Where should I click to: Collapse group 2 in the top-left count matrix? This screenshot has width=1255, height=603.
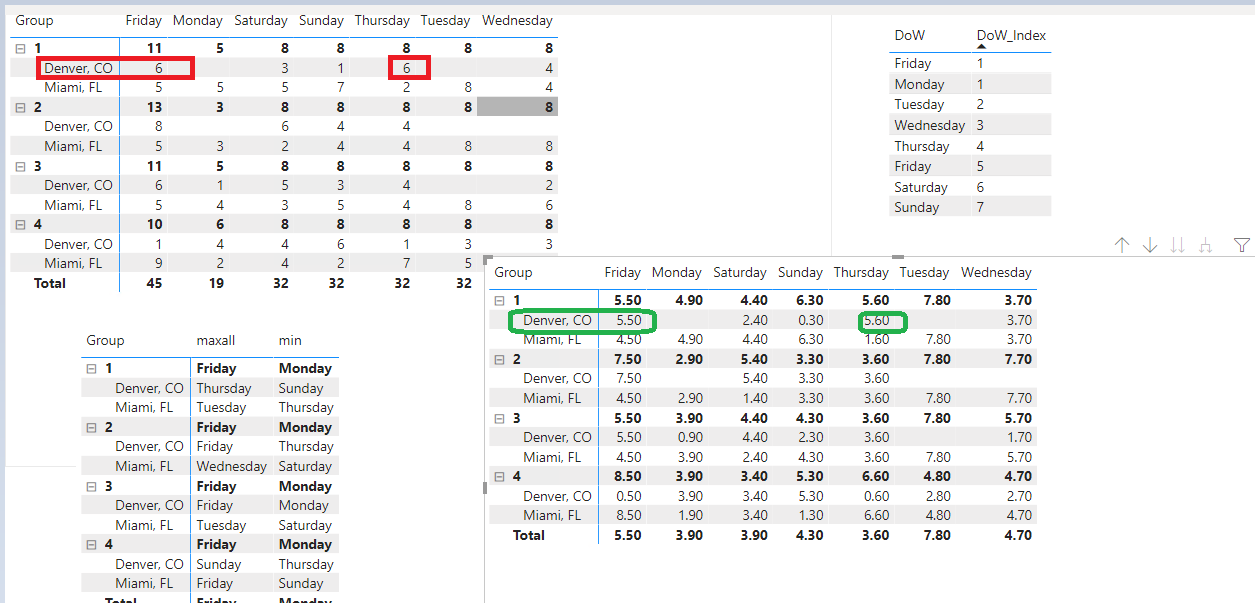[20, 107]
